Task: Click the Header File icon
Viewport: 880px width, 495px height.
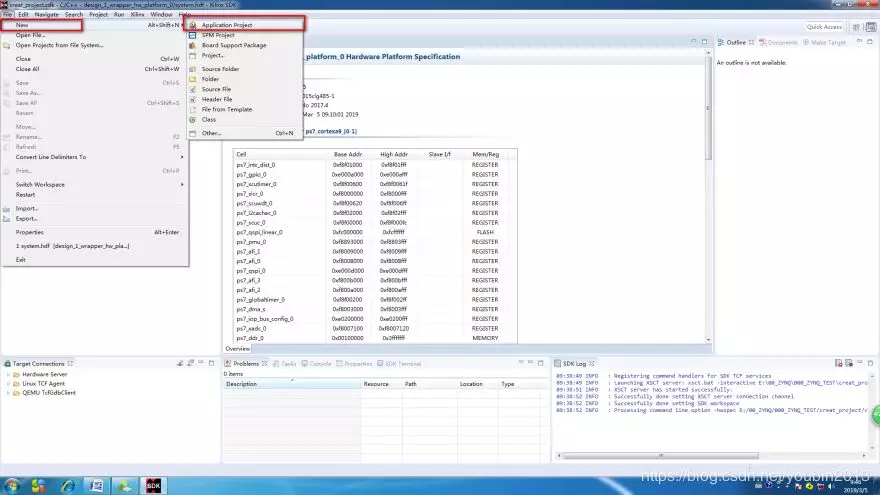Action: 192,99
